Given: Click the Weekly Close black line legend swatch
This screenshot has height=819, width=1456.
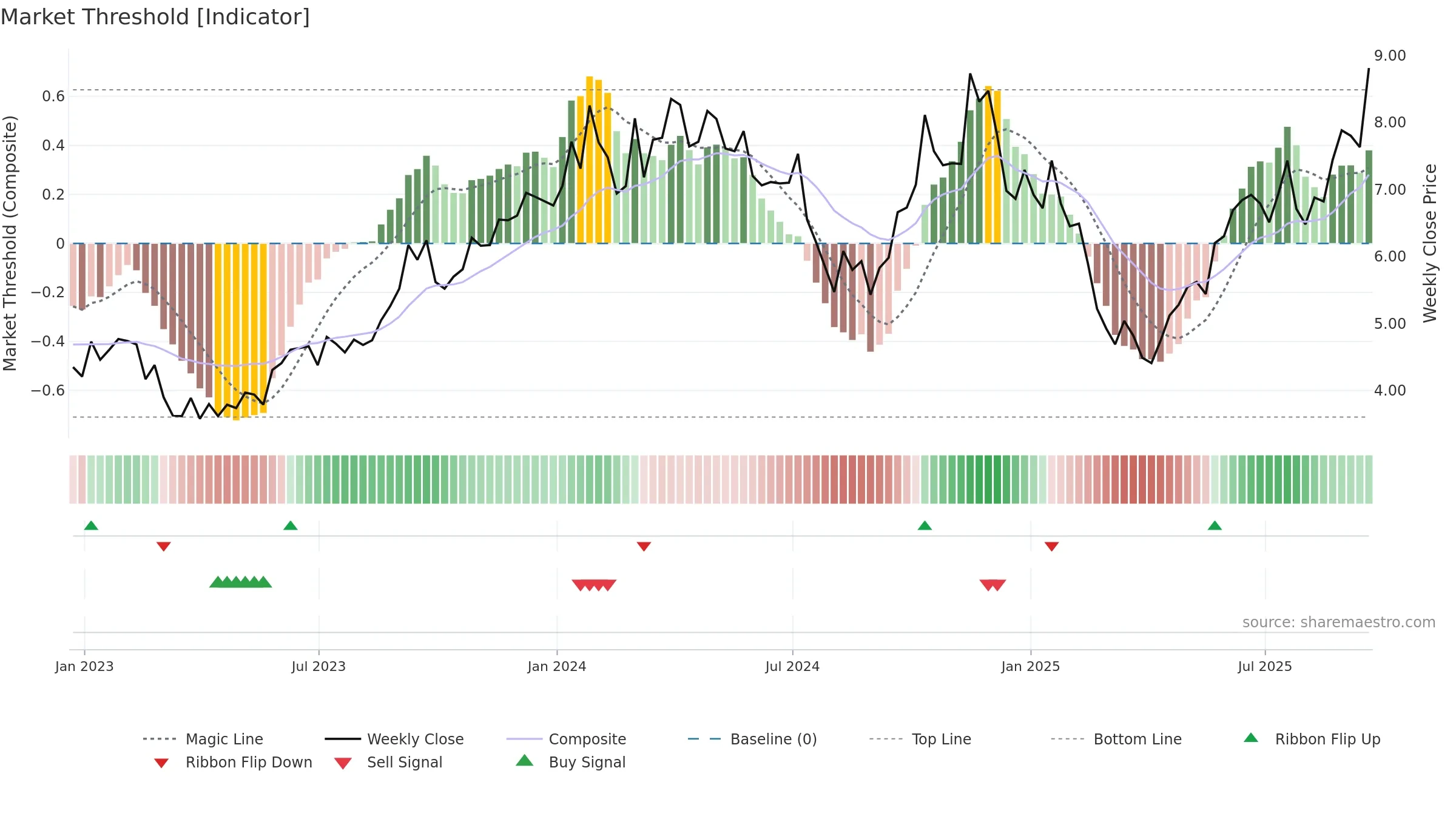Looking at the screenshot, I should point(343,739).
